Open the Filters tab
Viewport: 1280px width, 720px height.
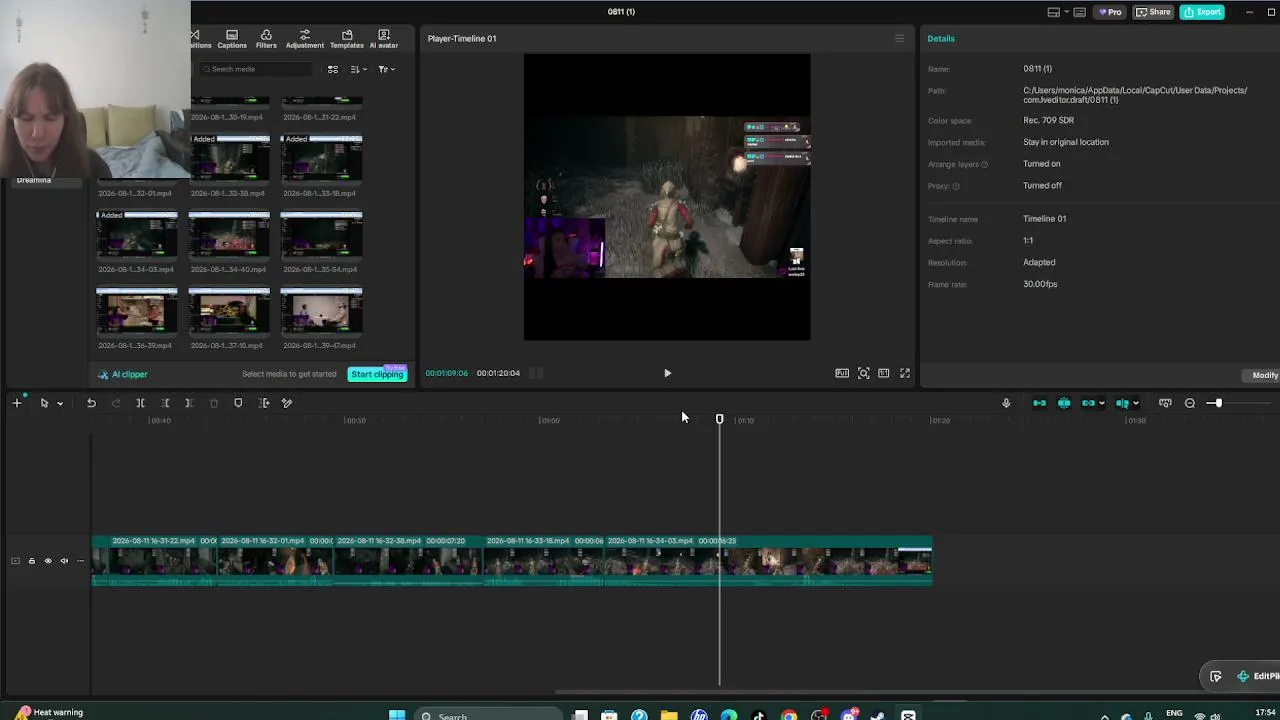(x=266, y=39)
